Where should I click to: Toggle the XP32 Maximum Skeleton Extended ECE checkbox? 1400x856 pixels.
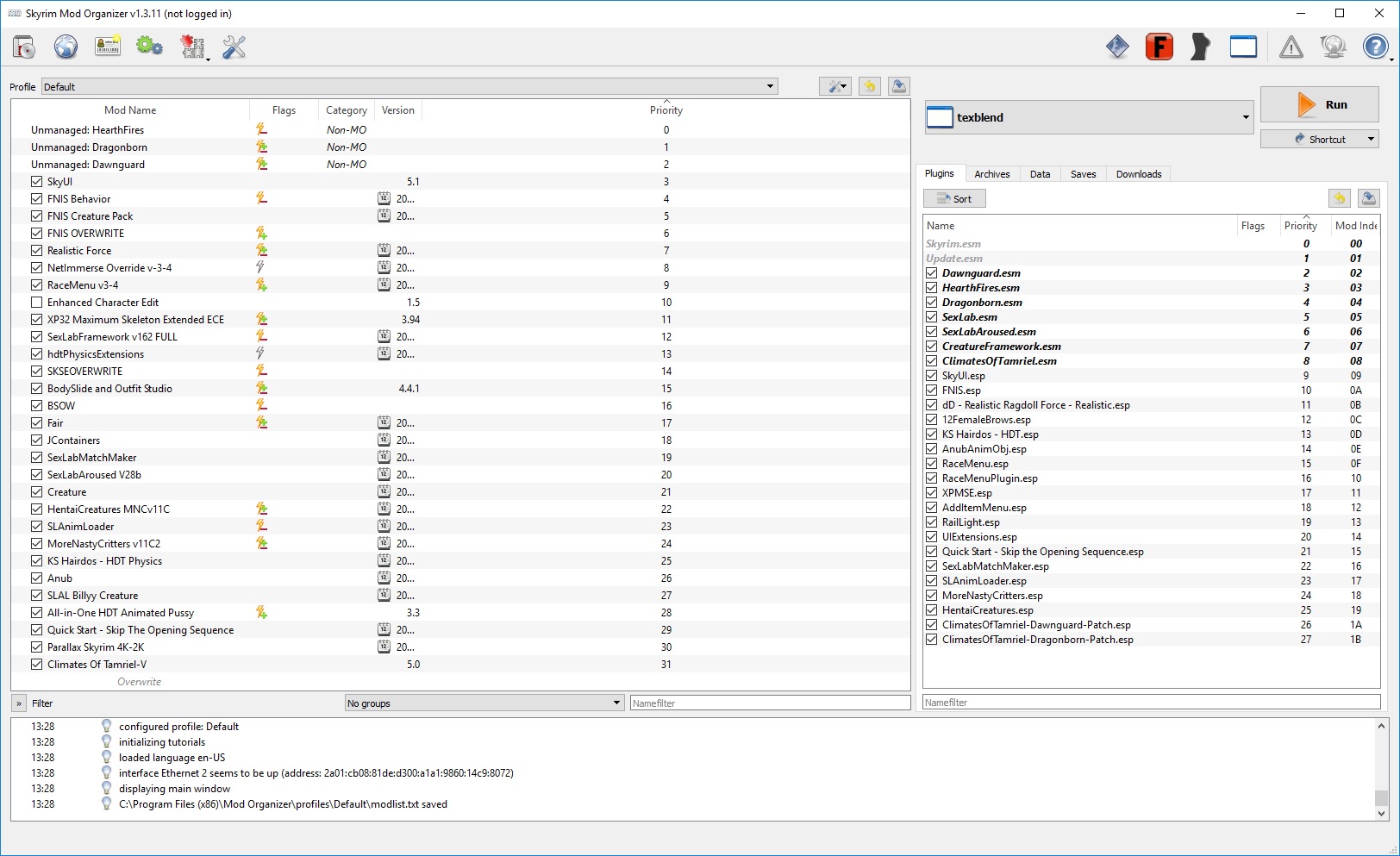pos(36,319)
